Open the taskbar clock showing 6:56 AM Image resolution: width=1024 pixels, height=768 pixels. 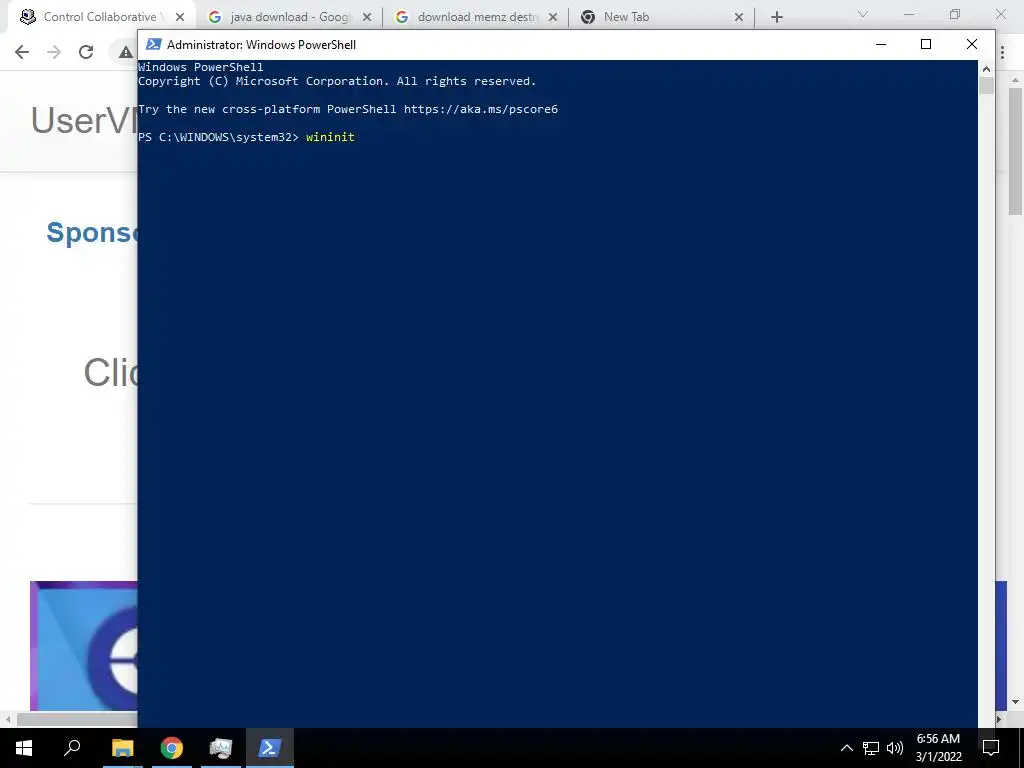coord(938,748)
